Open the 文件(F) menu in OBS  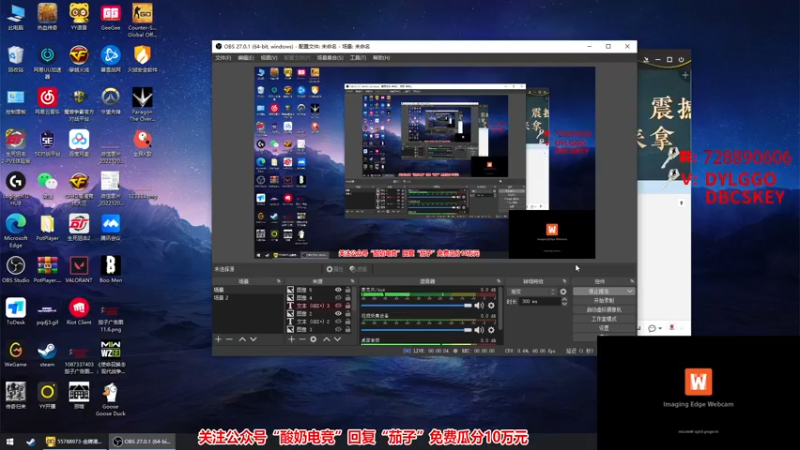(223, 58)
